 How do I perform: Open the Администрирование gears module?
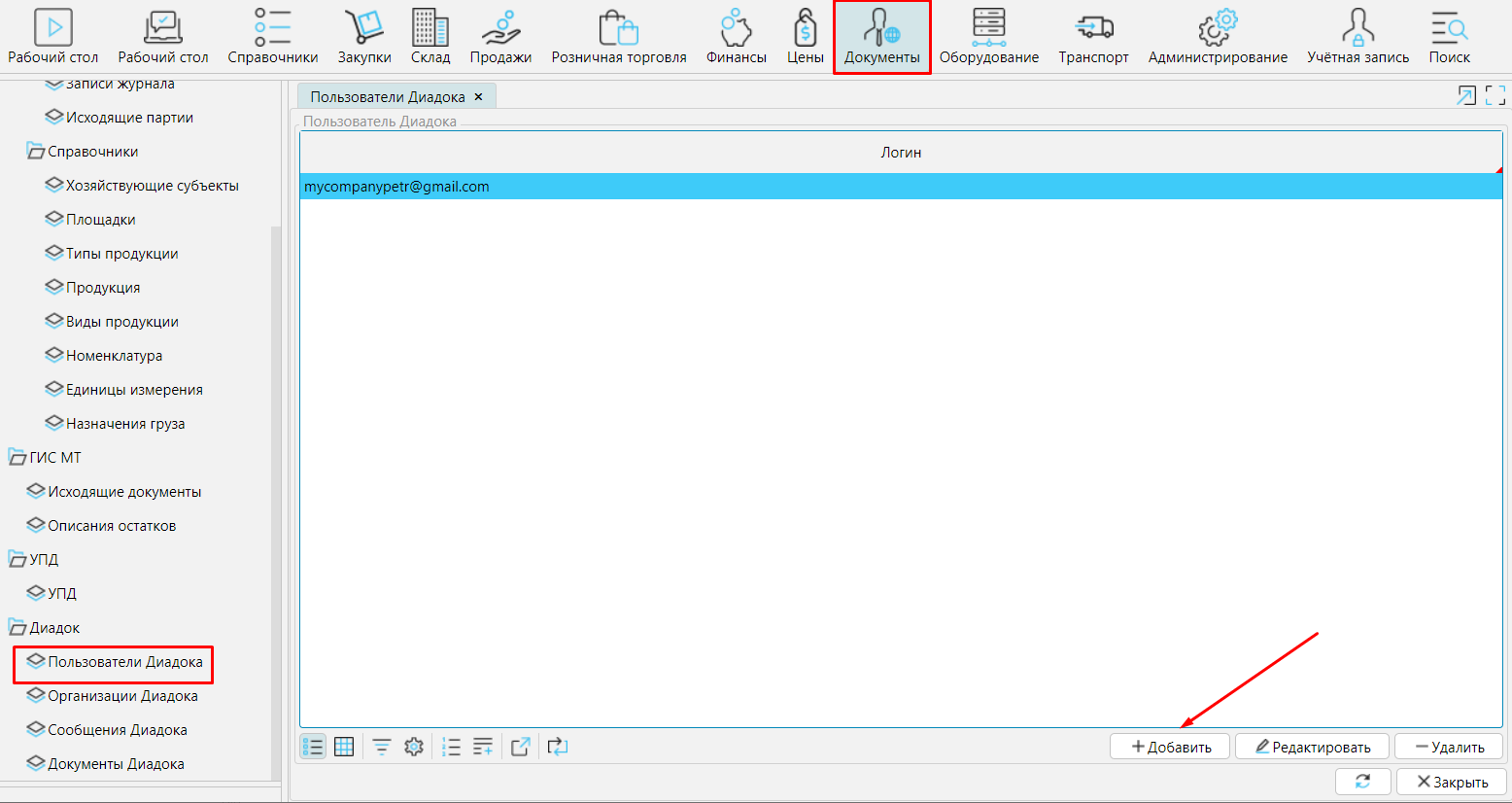[x=1218, y=37]
